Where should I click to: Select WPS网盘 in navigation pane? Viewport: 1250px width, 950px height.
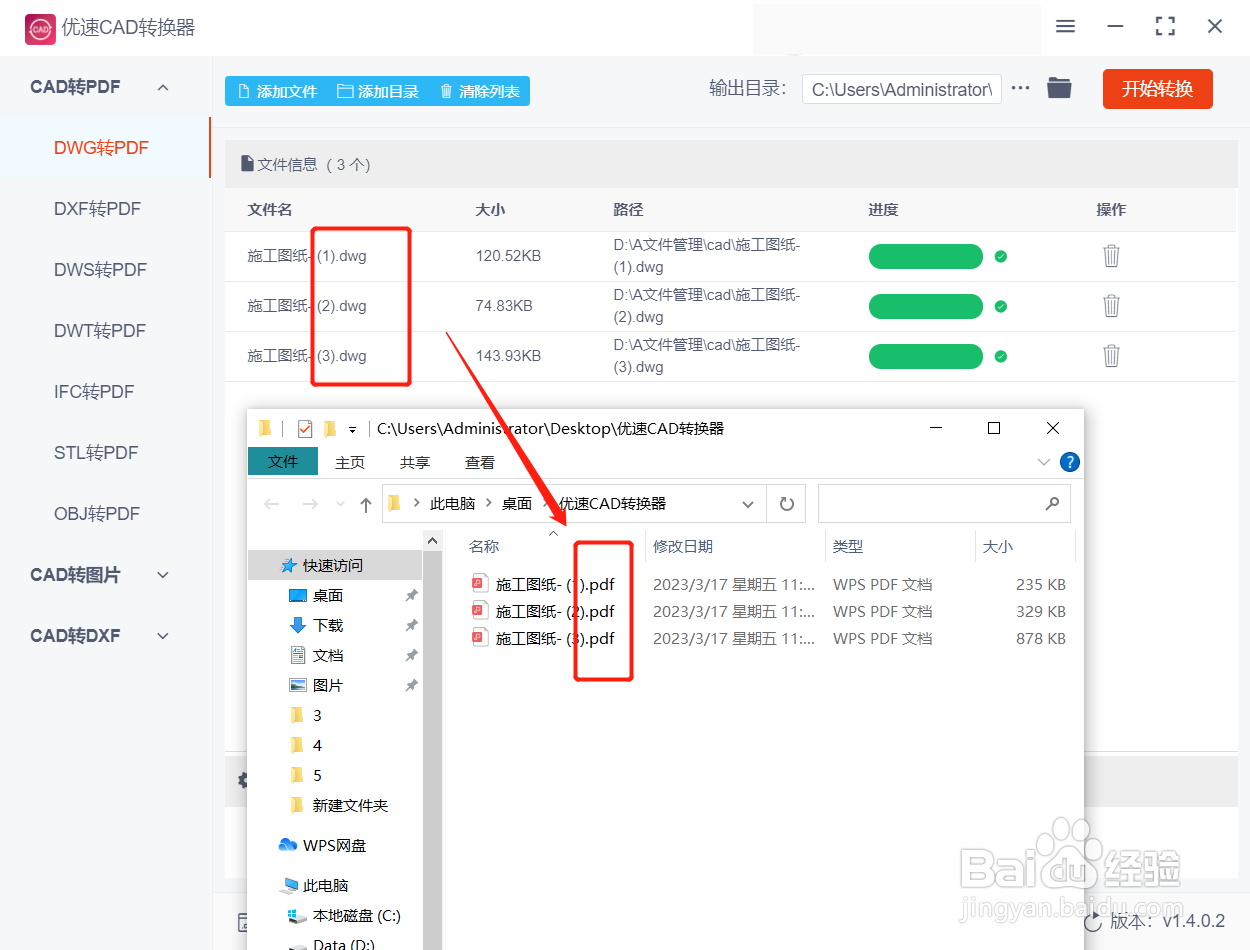point(334,845)
